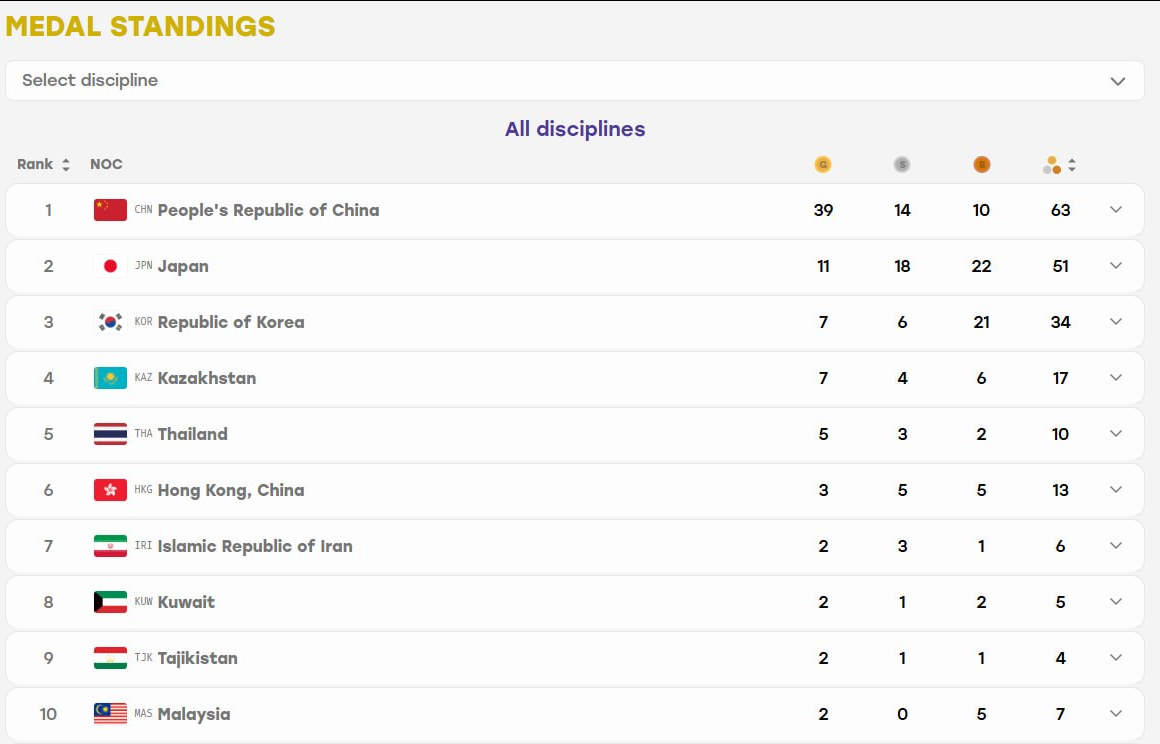The image size is (1160, 744).
Task: Expand the Tajikistan row details
Action: [1116, 657]
